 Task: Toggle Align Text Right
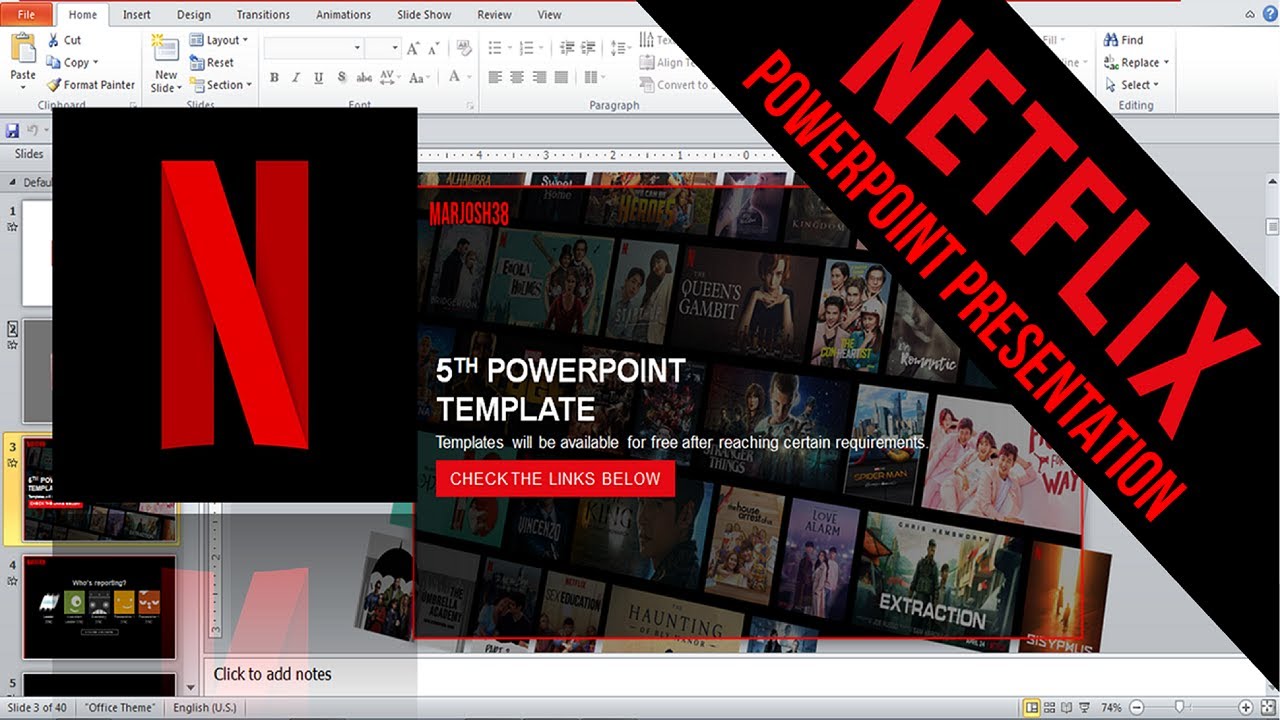pos(539,77)
